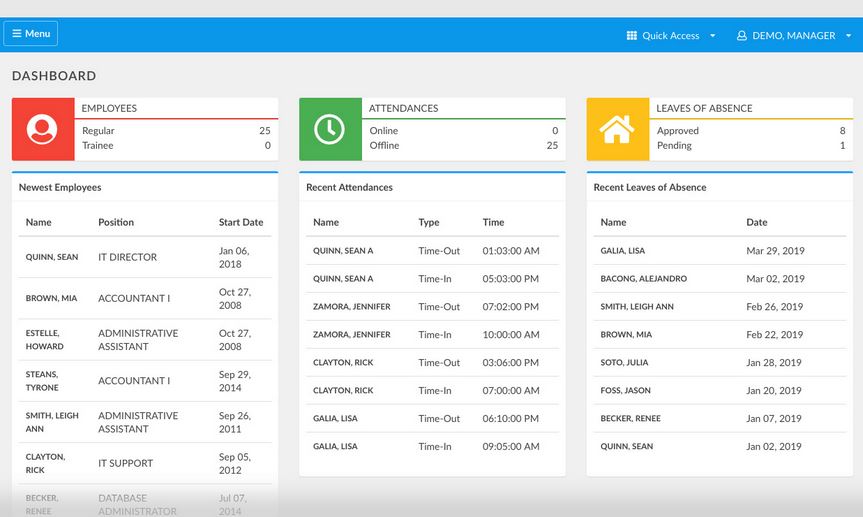Select CLAYTON, RICK Time-Out attendance row
863x517 pixels.
(432, 363)
